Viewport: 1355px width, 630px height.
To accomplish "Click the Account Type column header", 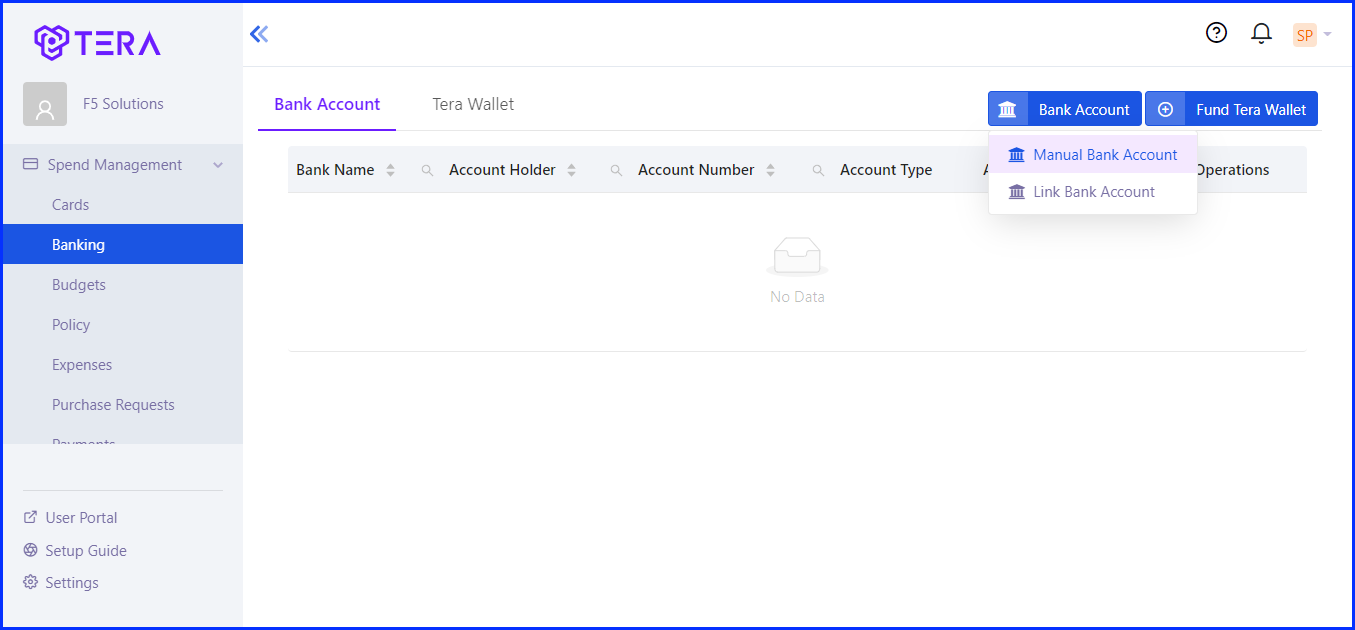I will click(x=886, y=170).
